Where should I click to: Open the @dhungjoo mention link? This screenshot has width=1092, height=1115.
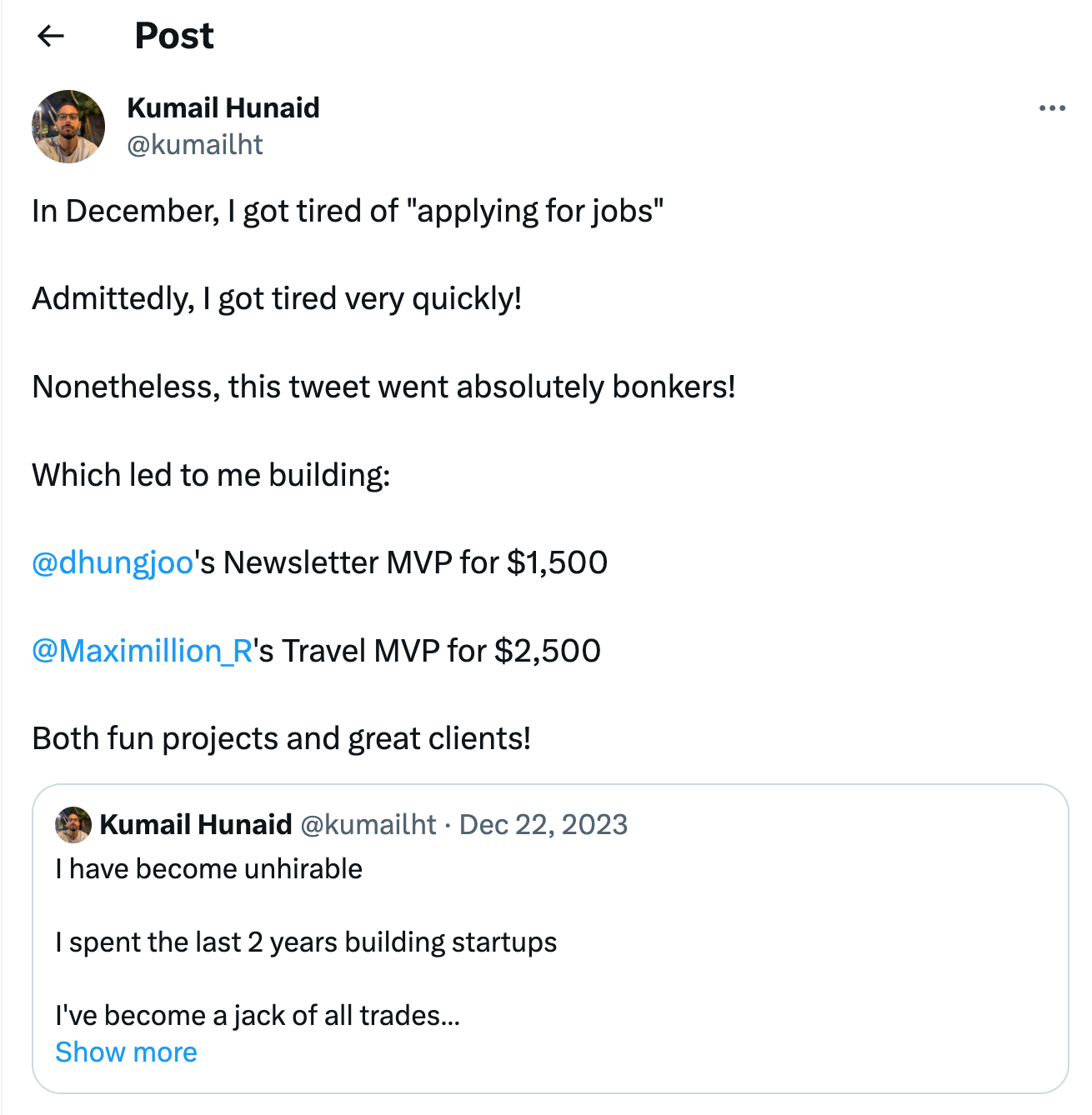(113, 563)
